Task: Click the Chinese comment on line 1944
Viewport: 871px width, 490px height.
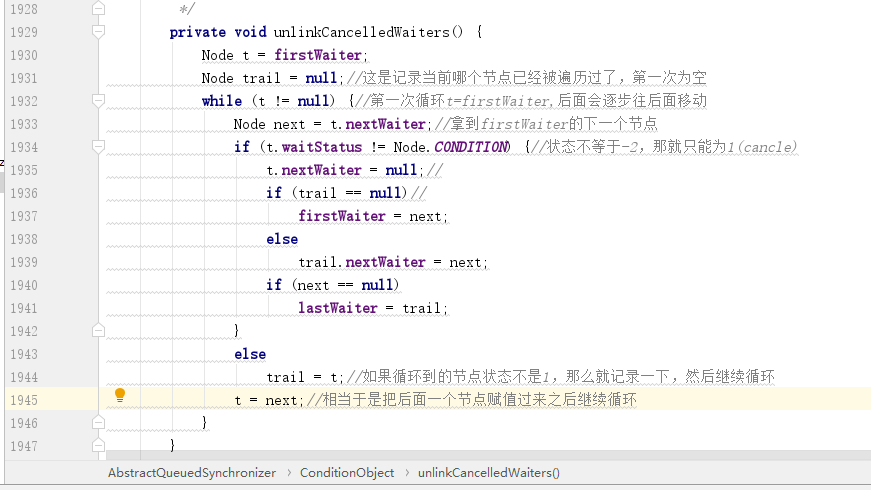Action: coord(560,377)
